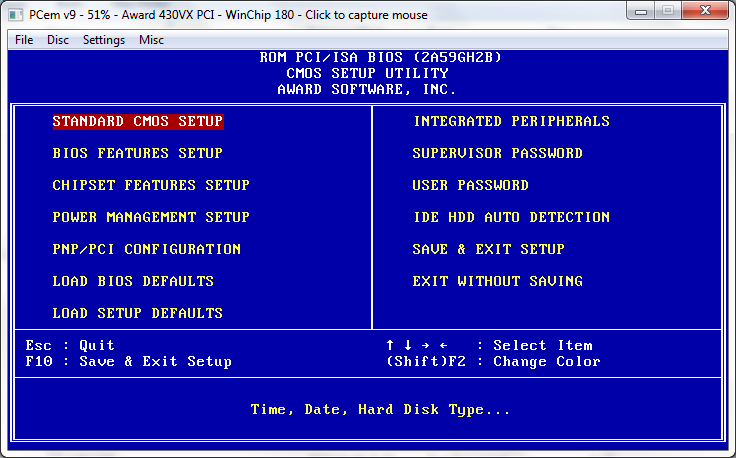Select STANDARD CMOS SETUP entry

[x=138, y=121]
